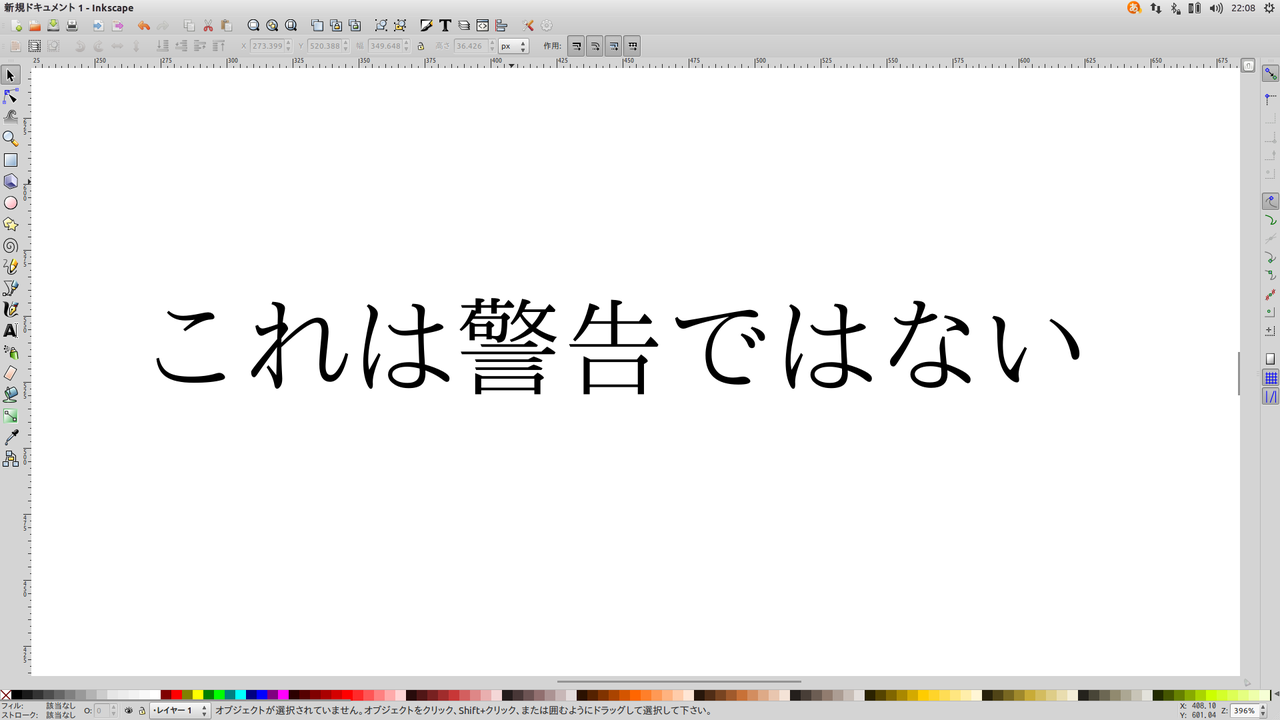Image resolution: width=1280 pixels, height=720 pixels.
Task: Toggle third 作用 move gradients button
Action: click(613, 46)
